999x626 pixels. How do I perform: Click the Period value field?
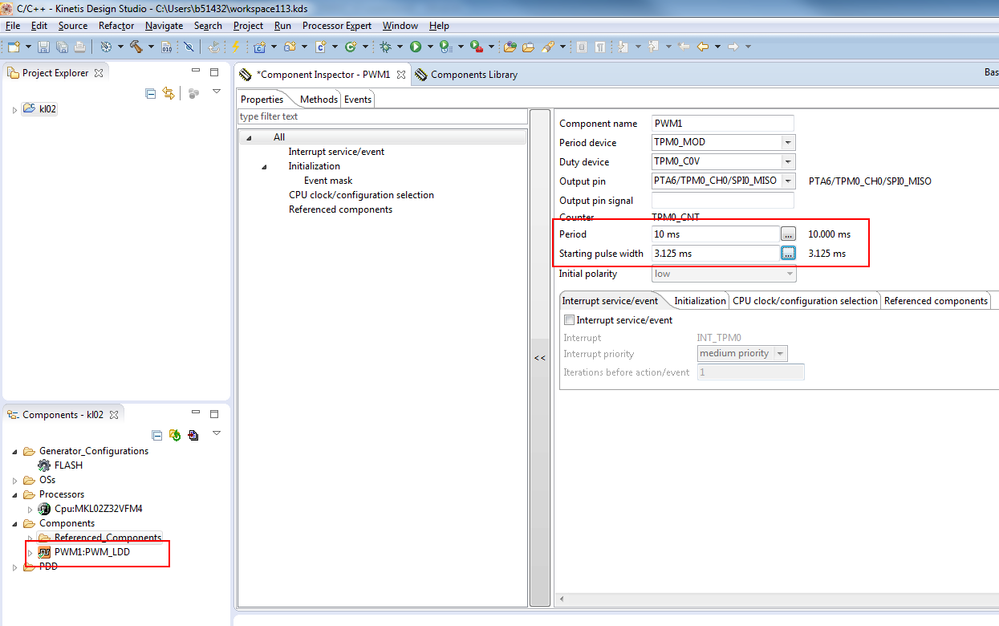click(x=715, y=234)
